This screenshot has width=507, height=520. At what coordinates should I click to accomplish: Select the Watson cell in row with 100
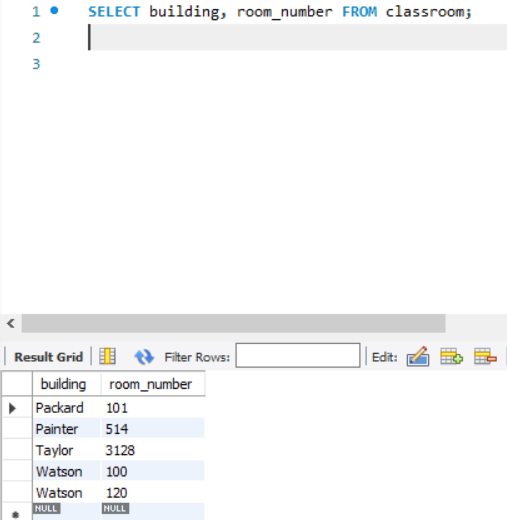[67, 471]
